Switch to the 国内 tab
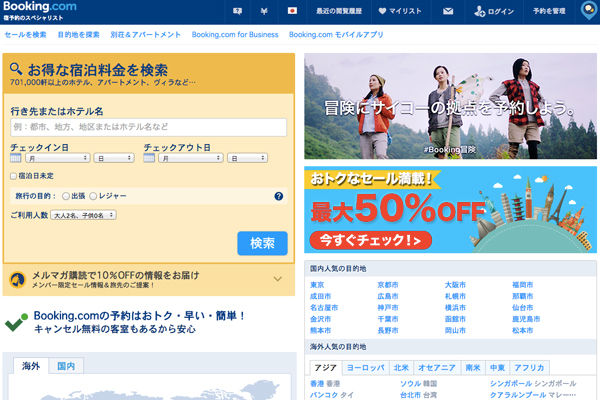 [66, 366]
